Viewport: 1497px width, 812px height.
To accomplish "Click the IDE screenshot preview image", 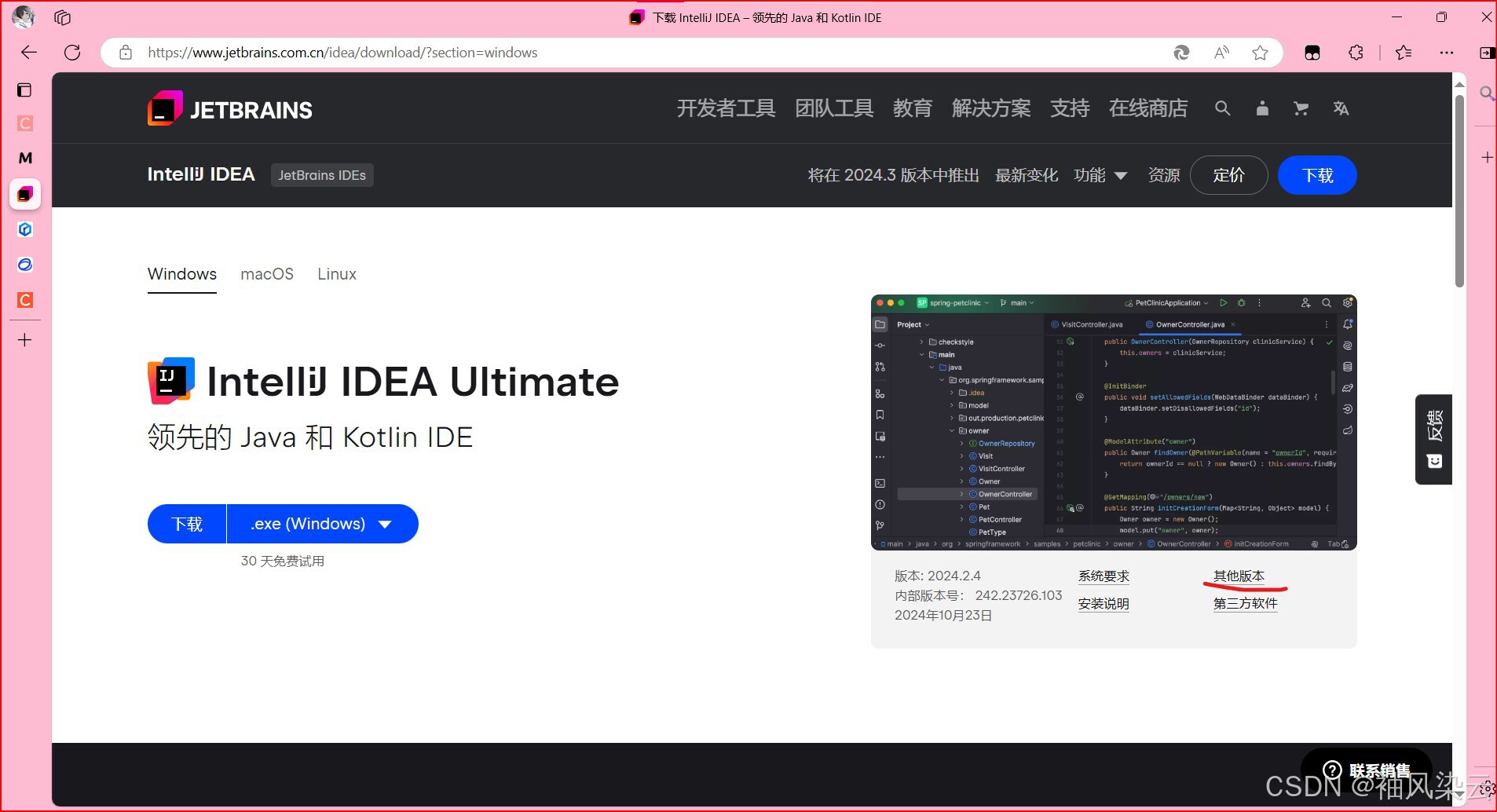I will click(1114, 422).
